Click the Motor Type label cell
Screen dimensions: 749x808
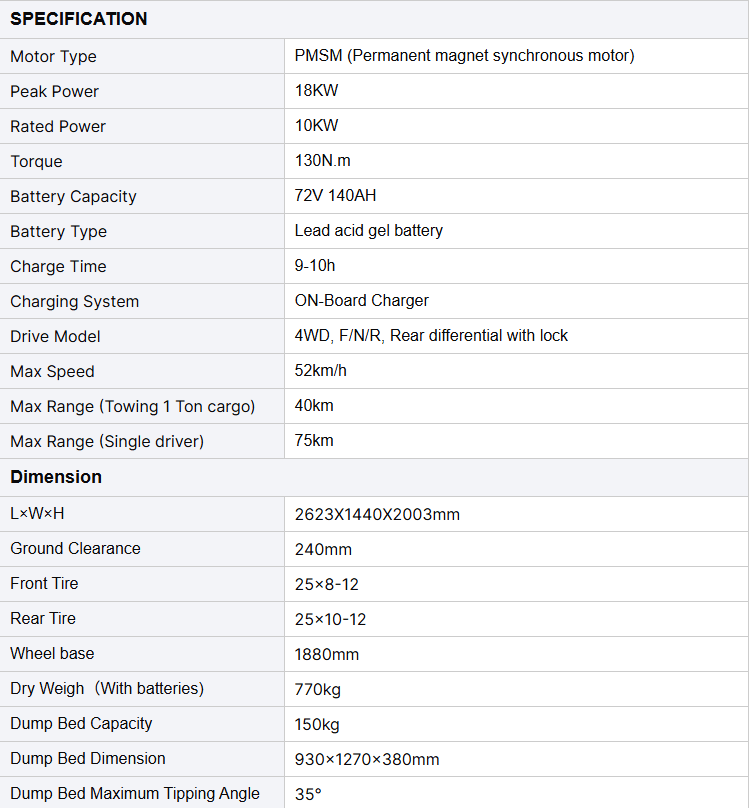pos(54,57)
